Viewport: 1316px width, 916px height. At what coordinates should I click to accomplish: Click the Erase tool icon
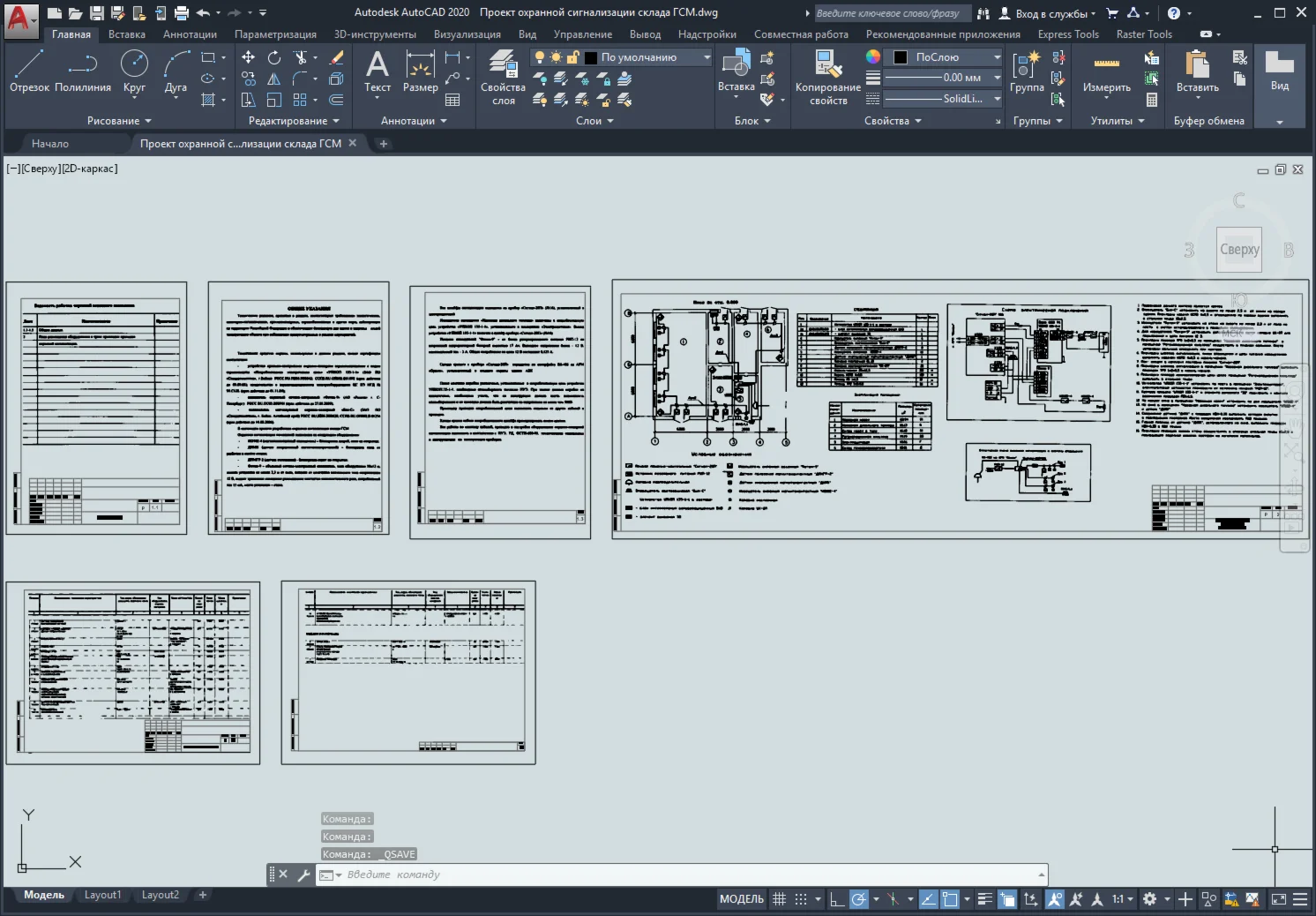(x=336, y=57)
